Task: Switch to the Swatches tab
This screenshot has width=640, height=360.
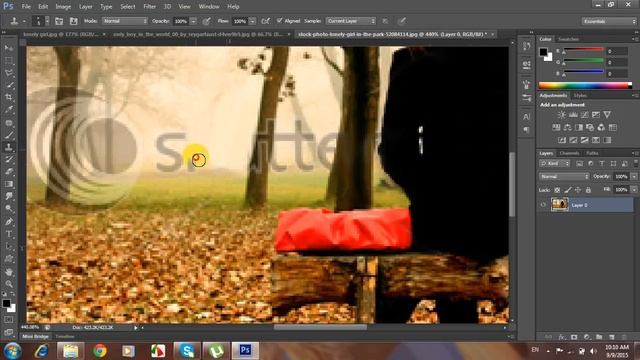Action: point(569,39)
